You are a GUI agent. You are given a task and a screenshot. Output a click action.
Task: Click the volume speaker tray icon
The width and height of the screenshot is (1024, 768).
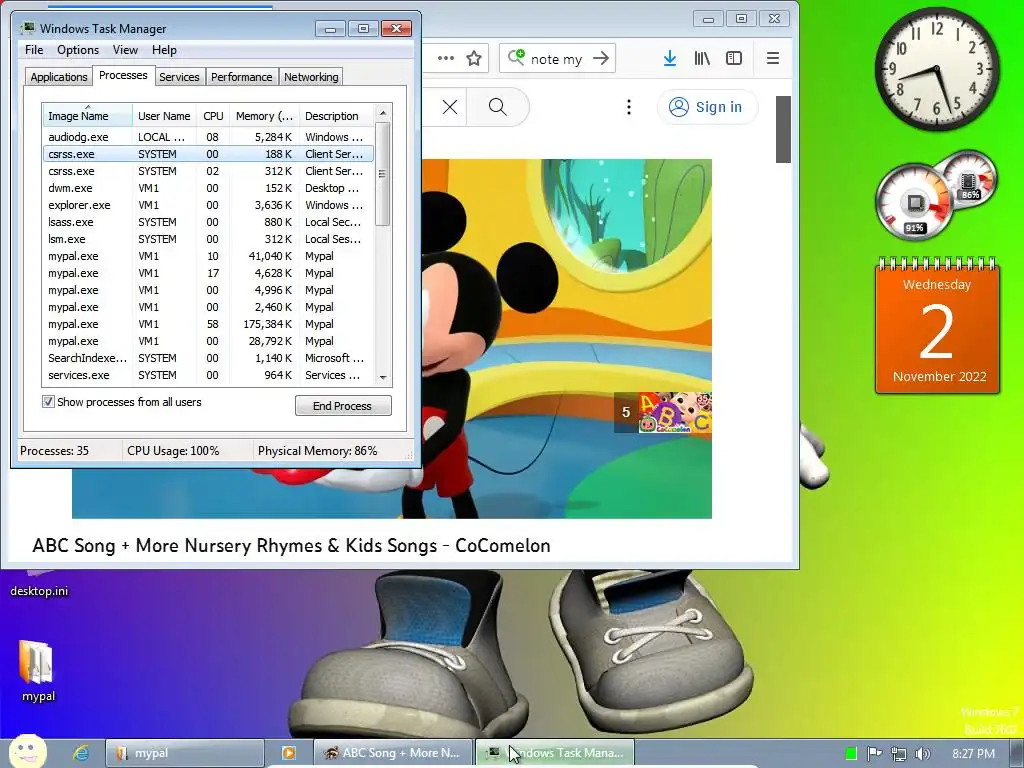pyautogui.click(x=923, y=754)
